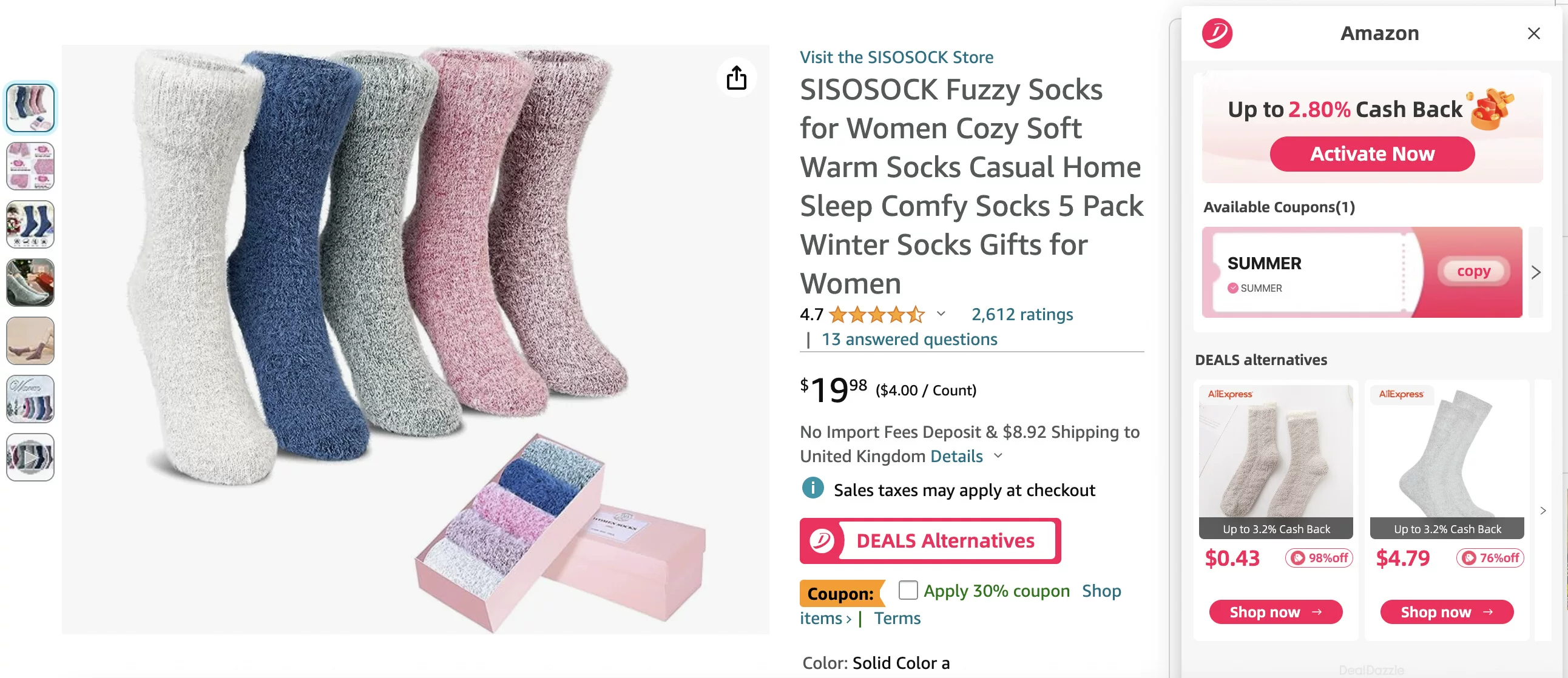This screenshot has height=678, width=1568.
Task: Tick the Apply 30% coupon checkbox
Action: [x=908, y=590]
